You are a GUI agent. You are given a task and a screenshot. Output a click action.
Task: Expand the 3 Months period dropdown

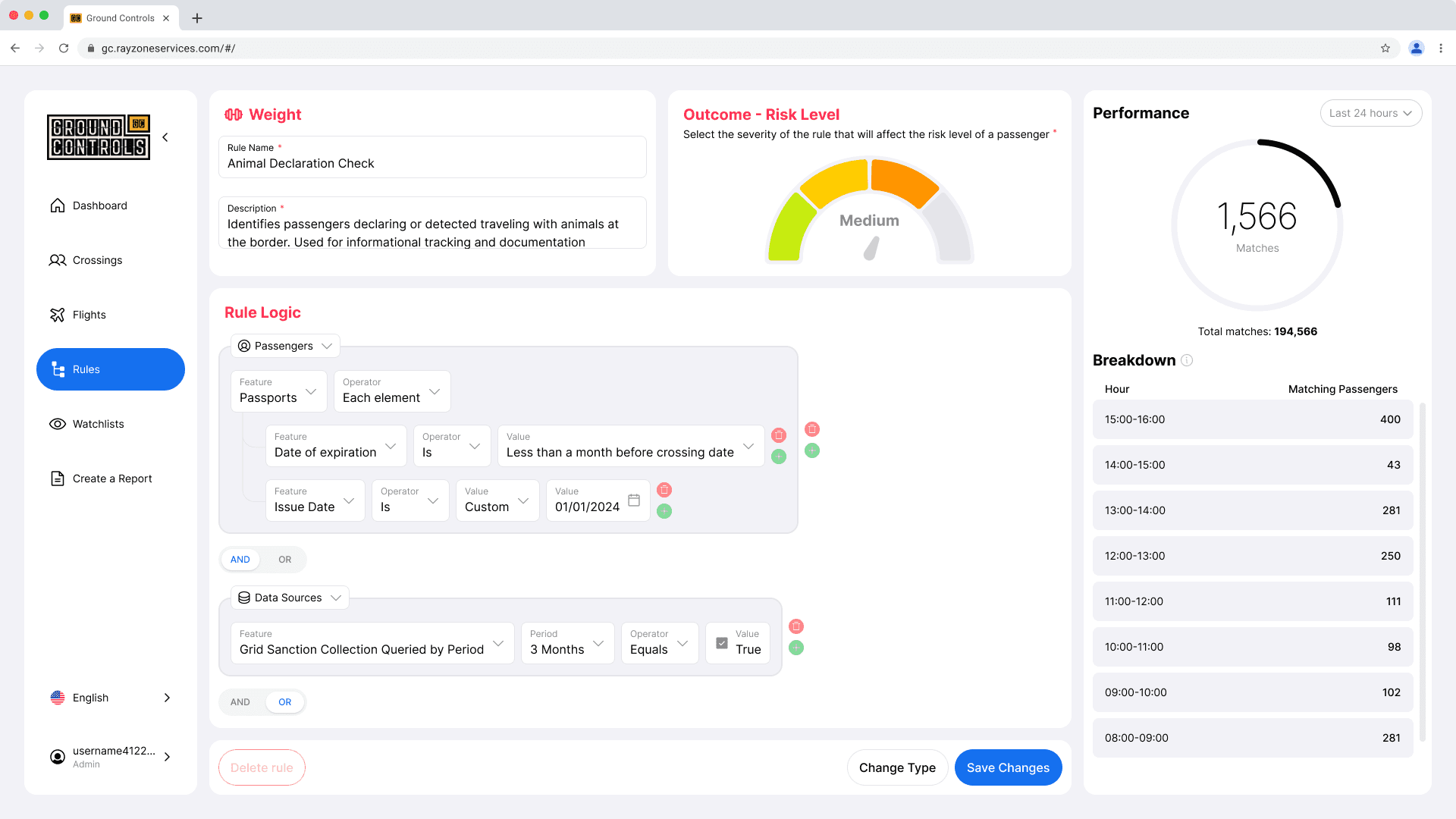567,643
